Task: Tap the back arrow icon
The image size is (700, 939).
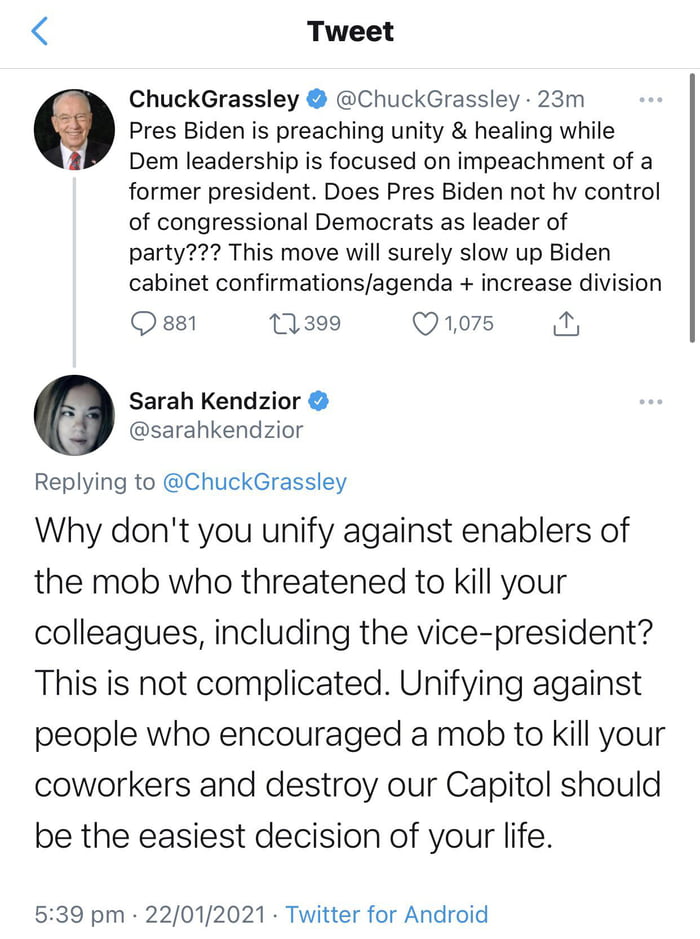Action: coord(40,31)
